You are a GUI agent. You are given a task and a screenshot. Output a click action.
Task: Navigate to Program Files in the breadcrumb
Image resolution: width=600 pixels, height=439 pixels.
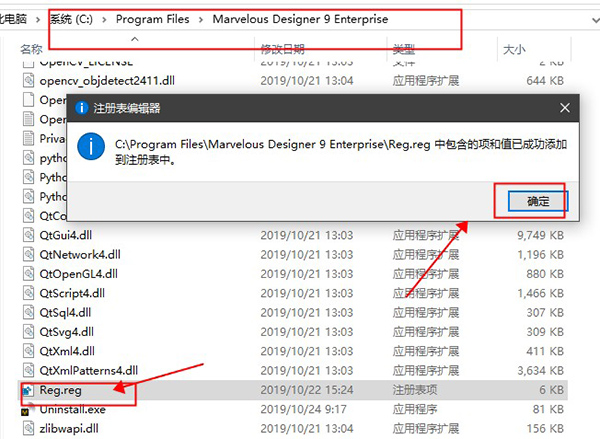(153, 19)
